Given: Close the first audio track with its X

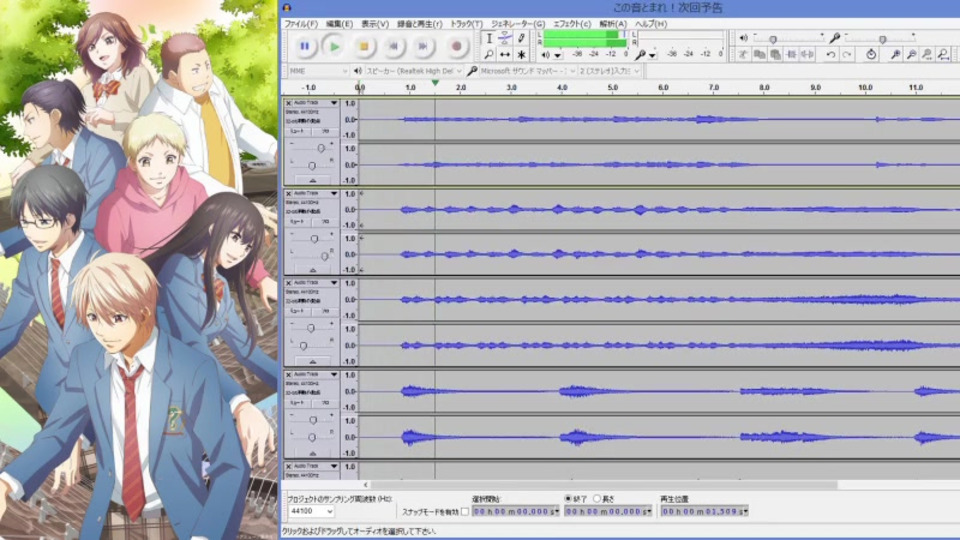Looking at the screenshot, I should pyautogui.click(x=288, y=103).
